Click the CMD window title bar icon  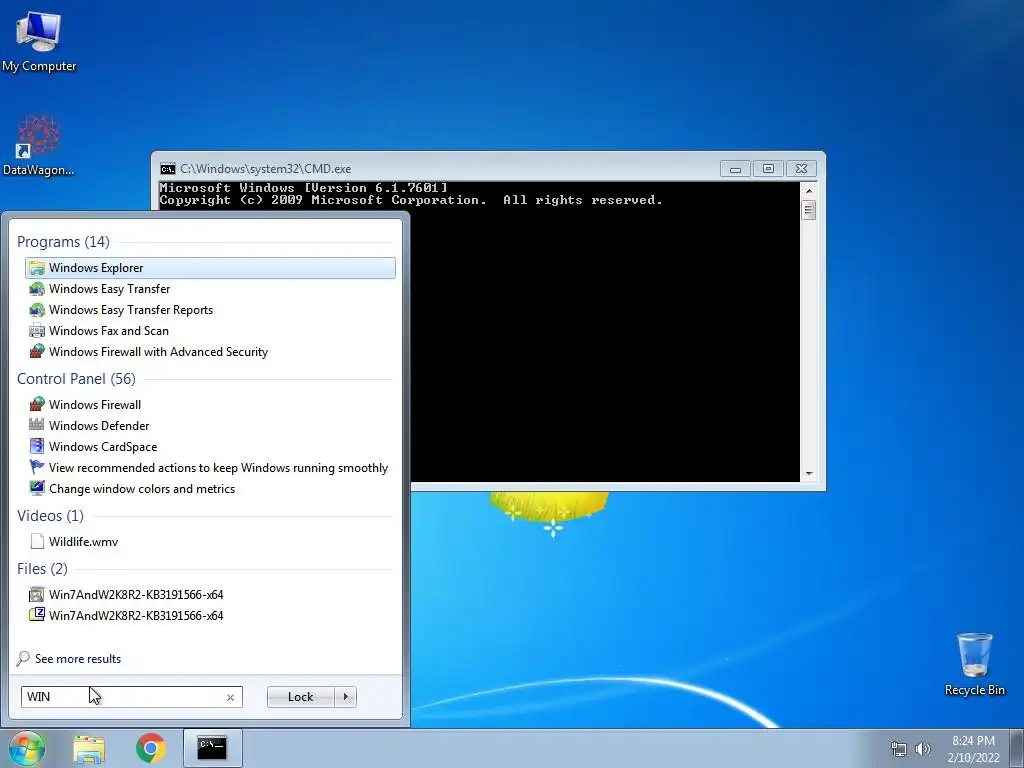(168, 169)
